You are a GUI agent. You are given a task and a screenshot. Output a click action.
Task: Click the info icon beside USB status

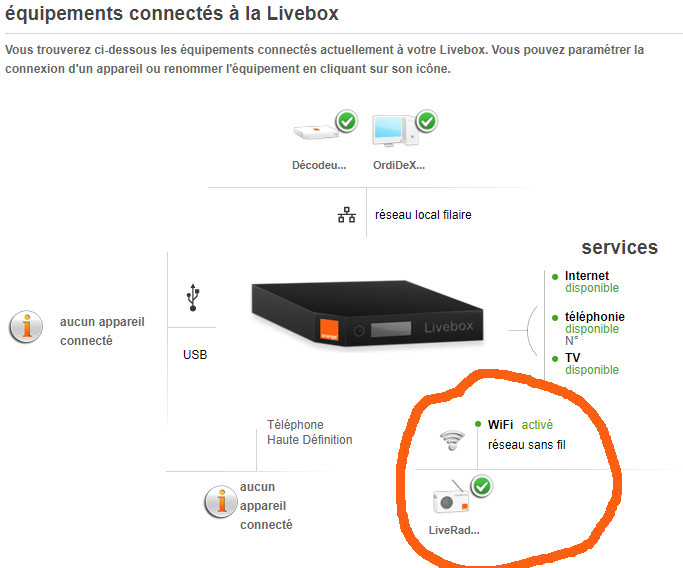pyautogui.click(x=26, y=327)
